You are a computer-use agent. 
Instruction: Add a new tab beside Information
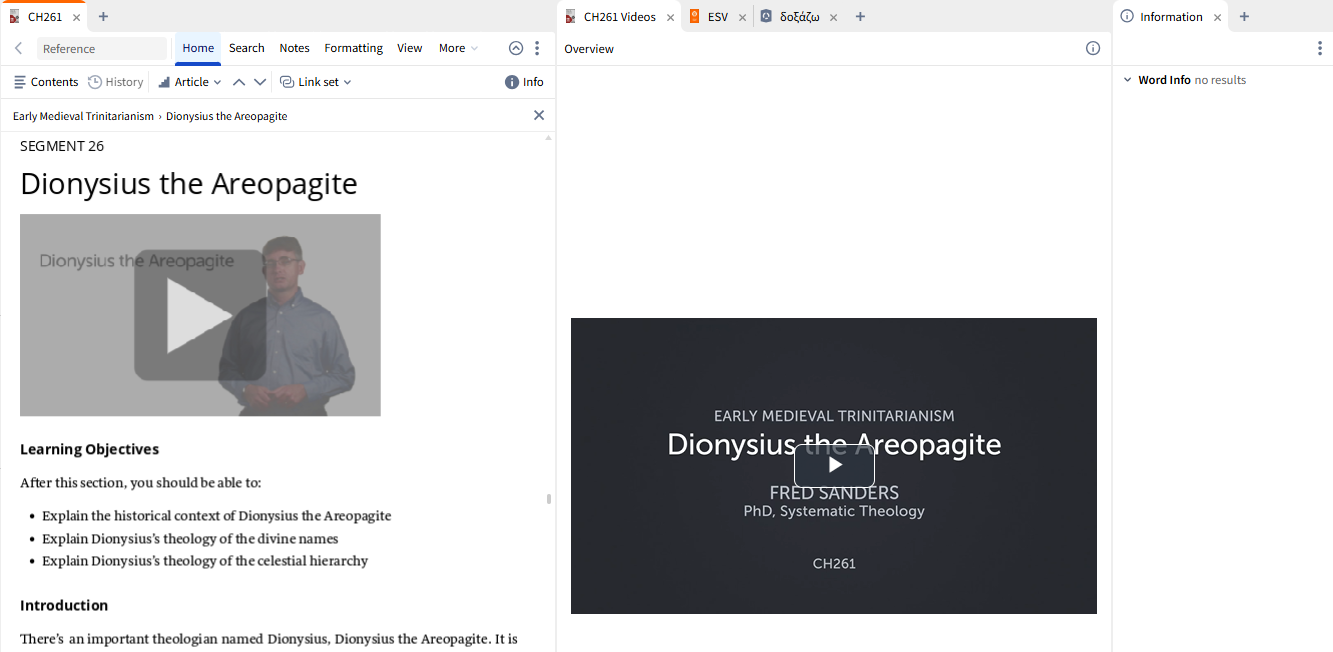tap(1244, 16)
